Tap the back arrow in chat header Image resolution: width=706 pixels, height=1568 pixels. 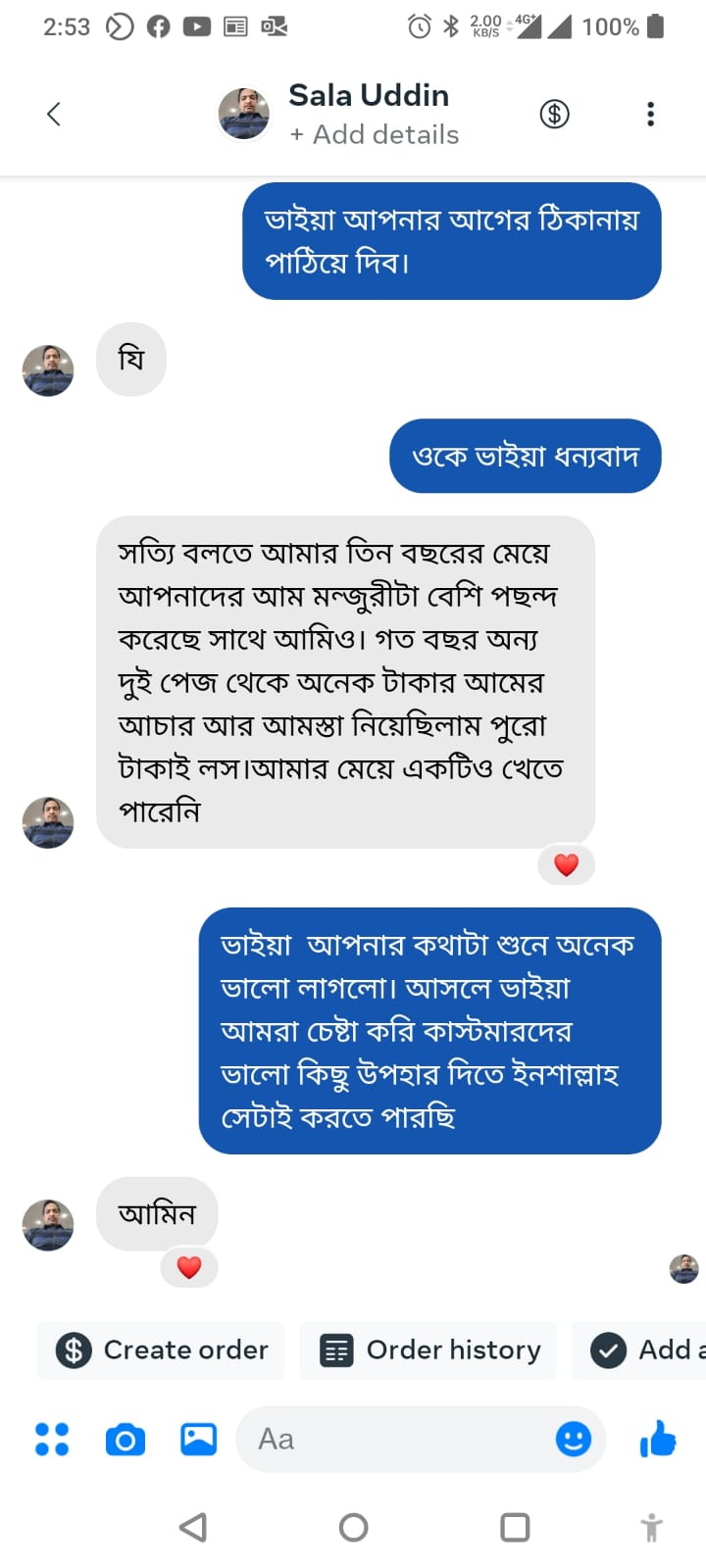click(54, 114)
